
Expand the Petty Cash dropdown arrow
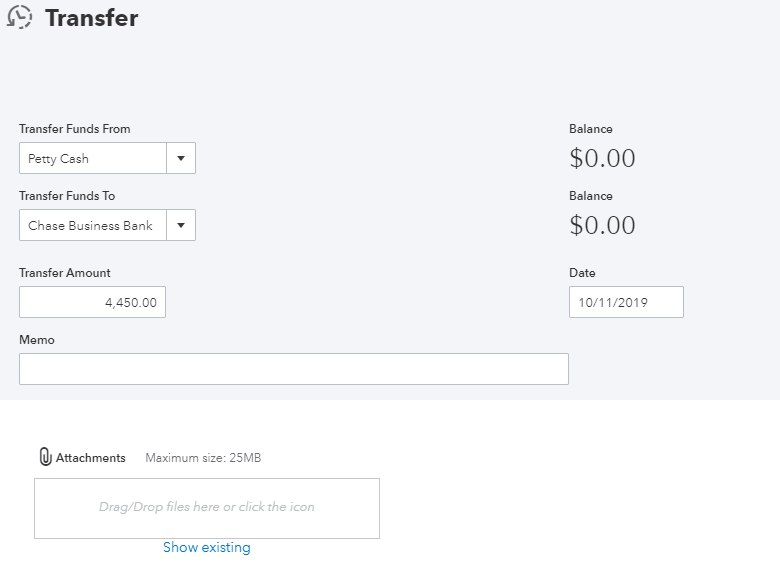pyautogui.click(x=181, y=158)
